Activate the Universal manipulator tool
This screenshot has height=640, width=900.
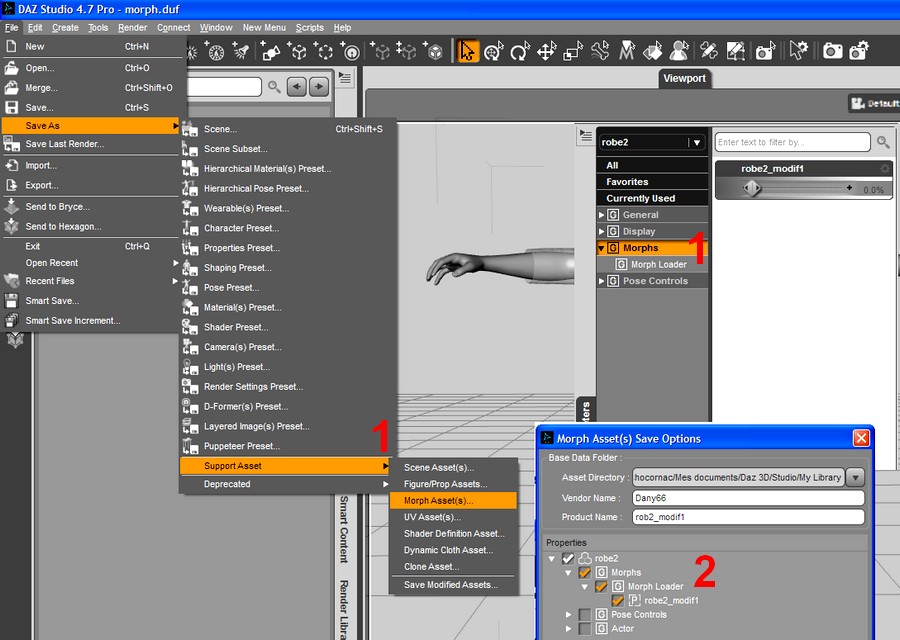coord(494,52)
